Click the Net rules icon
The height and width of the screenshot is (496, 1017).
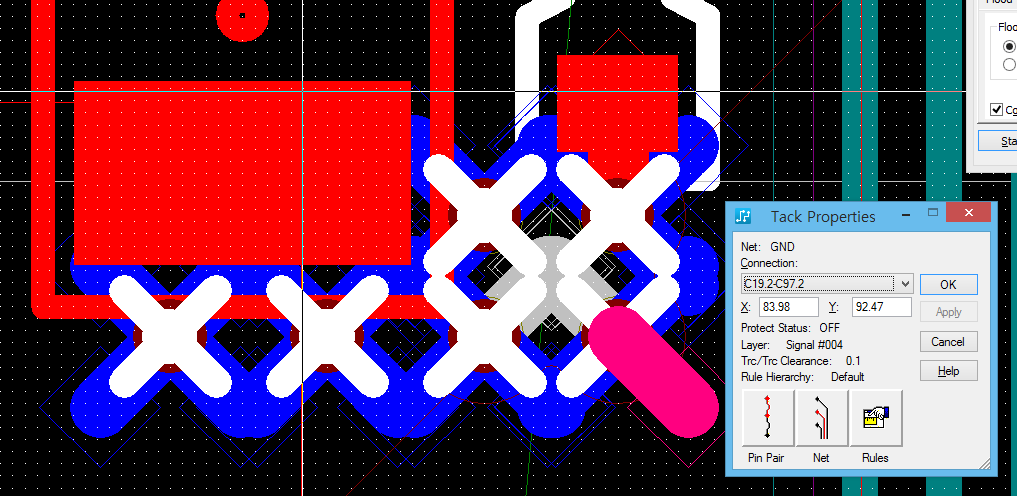pyautogui.click(x=821, y=417)
